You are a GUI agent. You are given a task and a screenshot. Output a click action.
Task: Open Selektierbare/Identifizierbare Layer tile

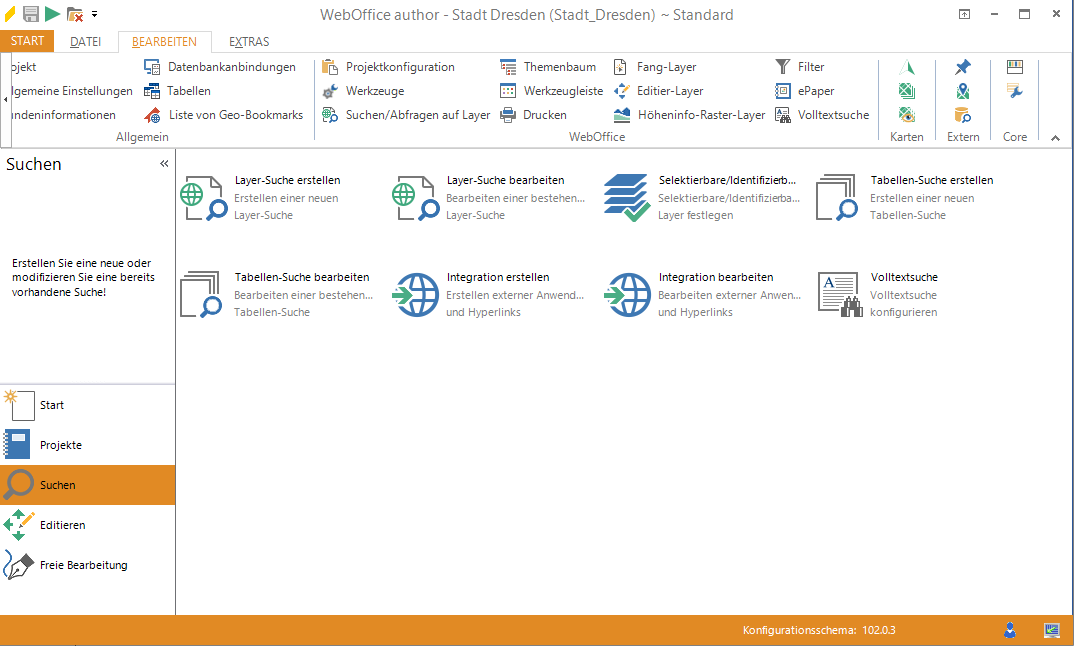pos(700,198)
